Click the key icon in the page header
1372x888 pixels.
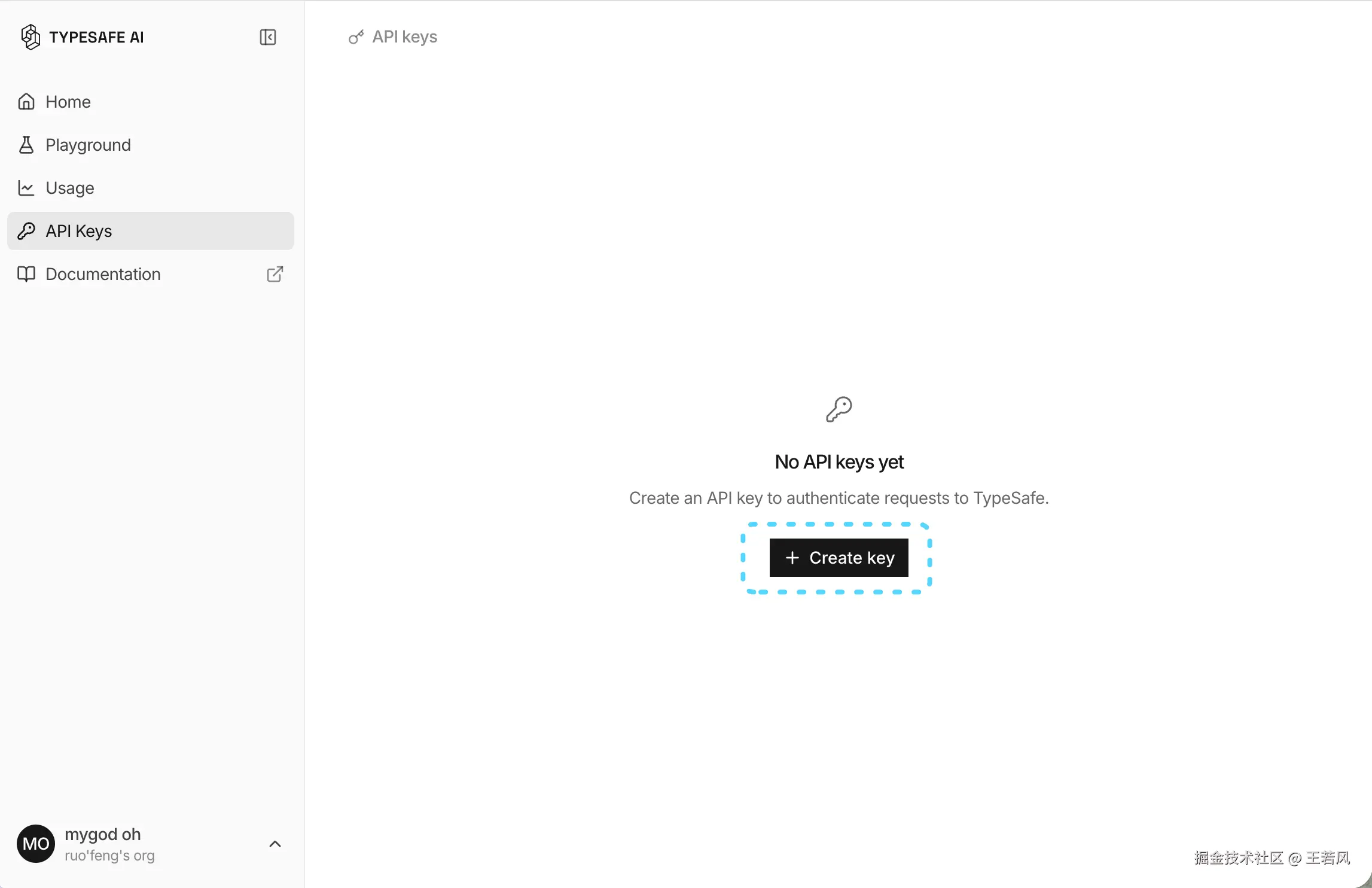(x=356, y=37)
